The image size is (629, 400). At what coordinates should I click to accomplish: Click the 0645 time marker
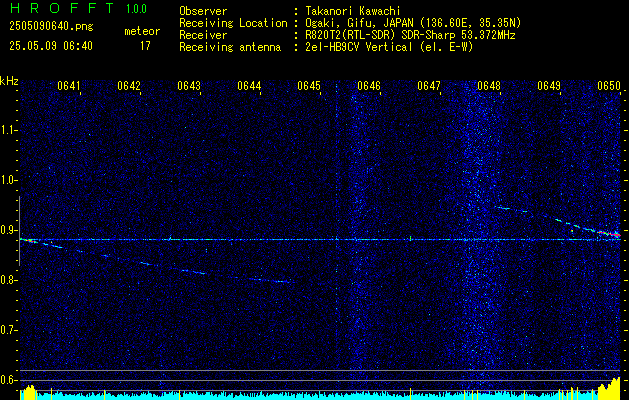tap(309, 86)
